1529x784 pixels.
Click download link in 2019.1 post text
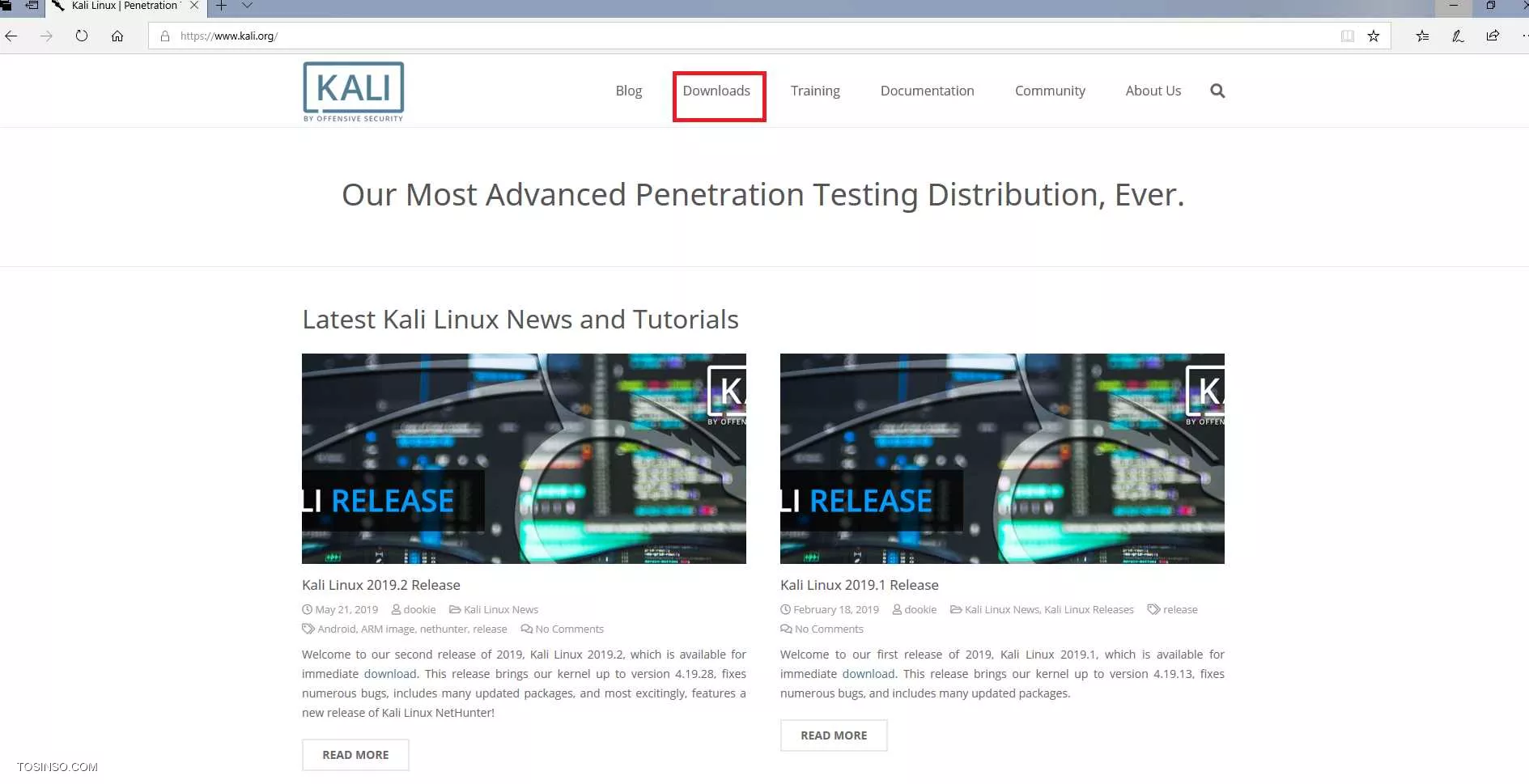point(869,674)
